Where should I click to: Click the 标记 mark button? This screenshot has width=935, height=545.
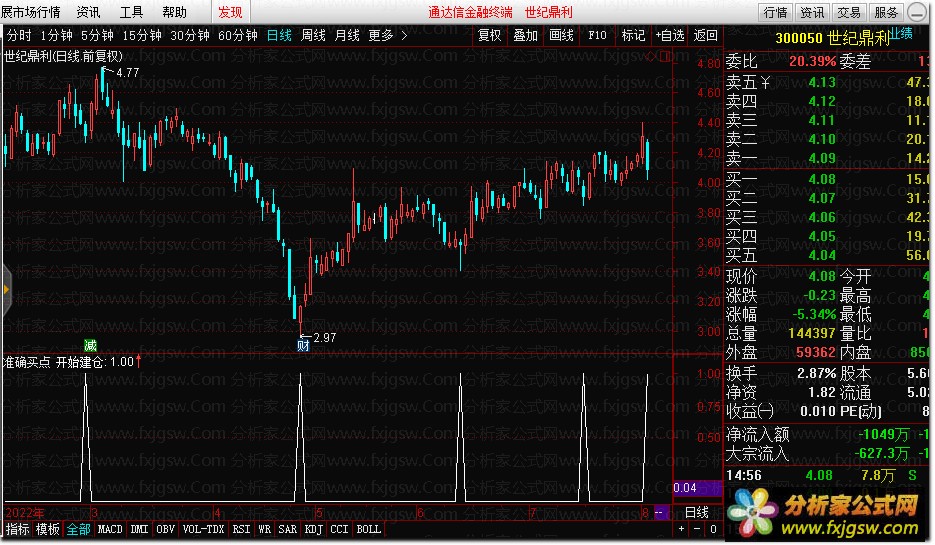pos(633,36)
